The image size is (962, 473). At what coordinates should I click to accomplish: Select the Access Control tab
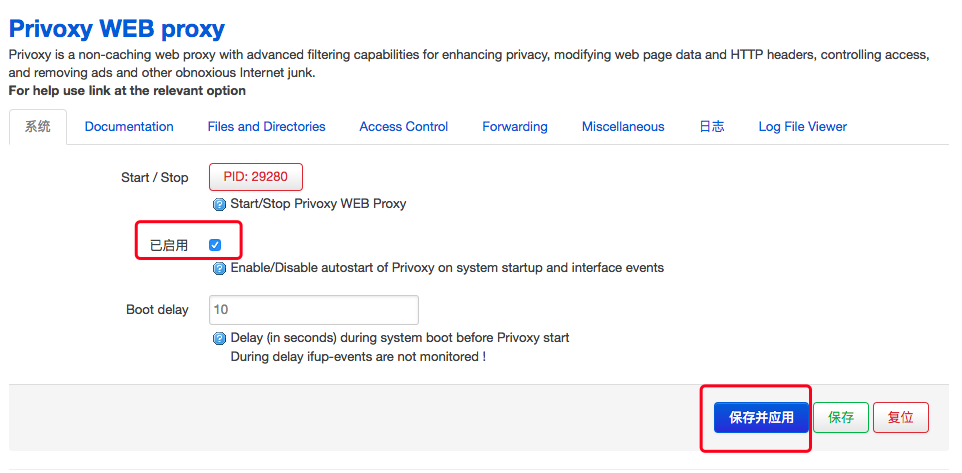(403, 127)
